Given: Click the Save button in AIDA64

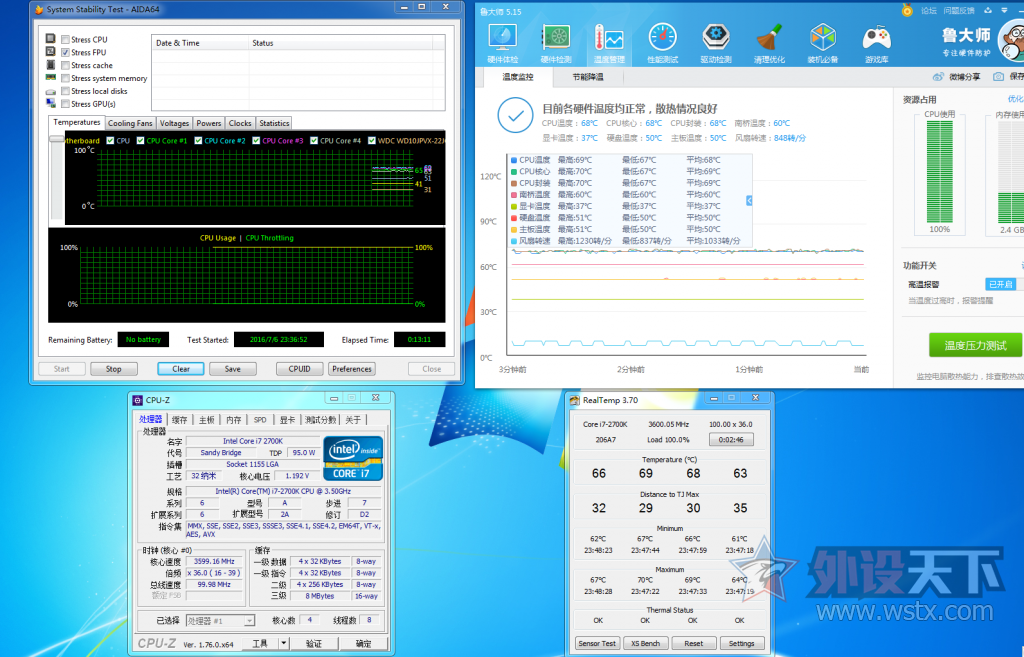Looking at the screenshot, I should pyautogui.click(x=232, y=369).
